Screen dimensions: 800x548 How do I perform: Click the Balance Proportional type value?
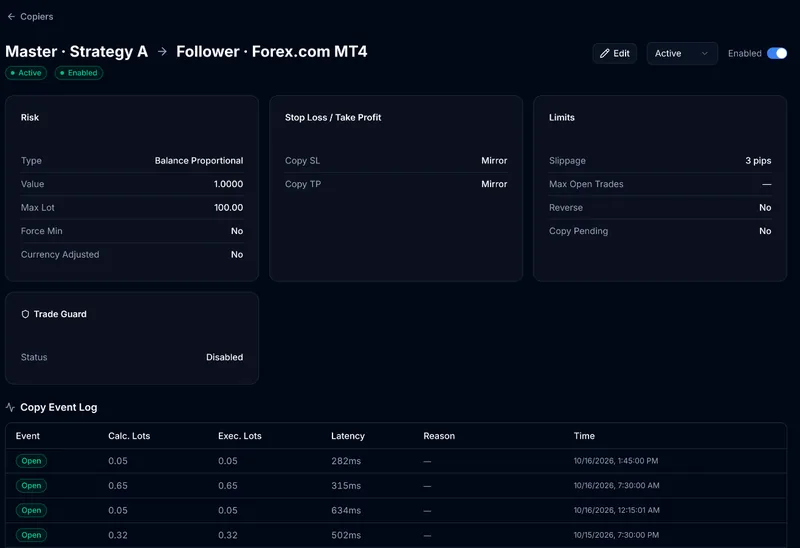(x=199, y=160)
